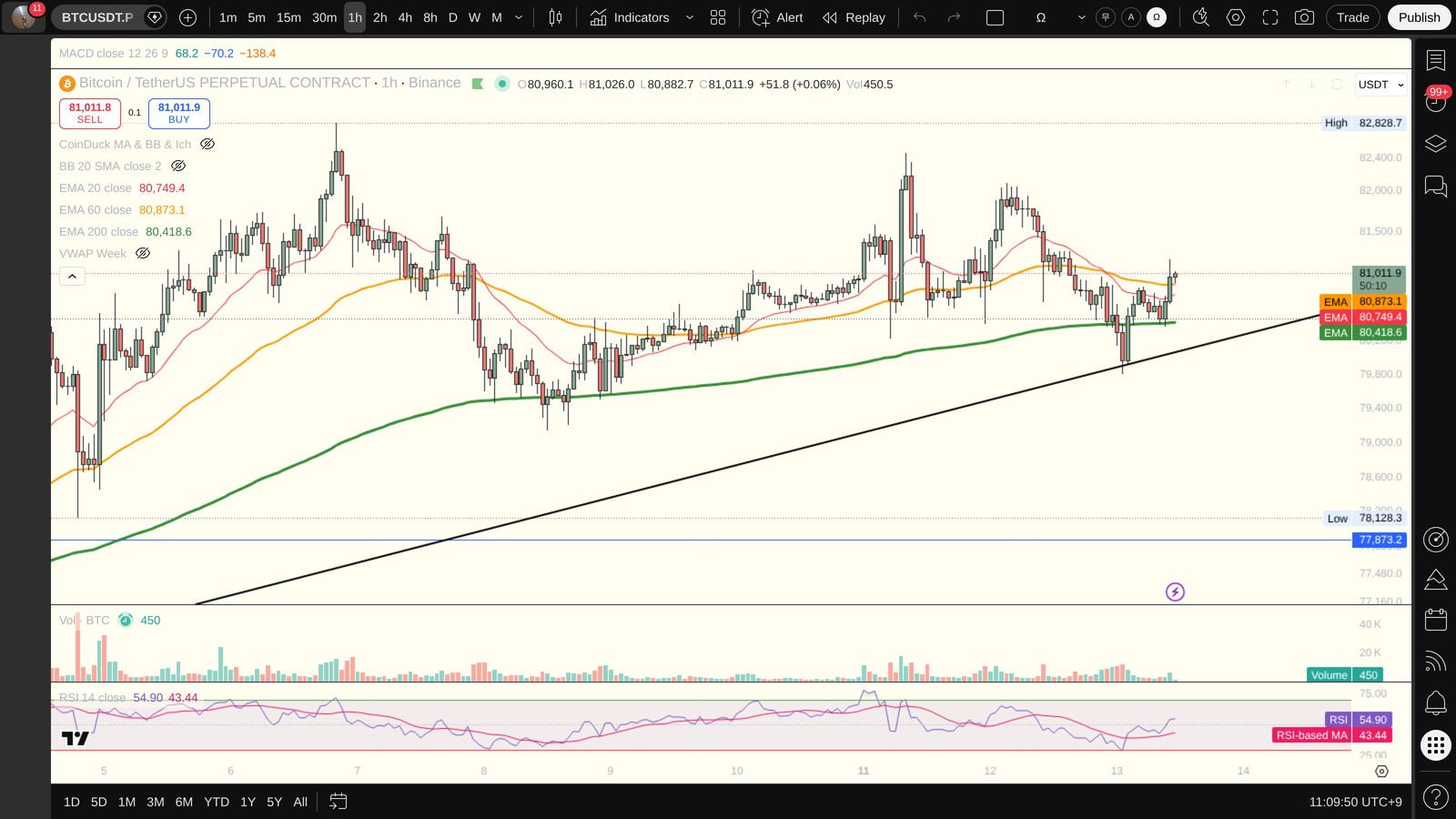The height and width of the screenshot is (819, 1456).
Task: Open the alerts clock icon with 99+ badge
Action: 1436,101
